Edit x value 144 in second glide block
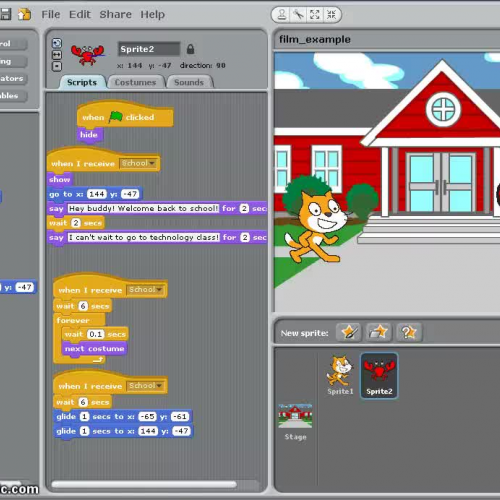The image size is (500, 500). [x=148, y=431]
